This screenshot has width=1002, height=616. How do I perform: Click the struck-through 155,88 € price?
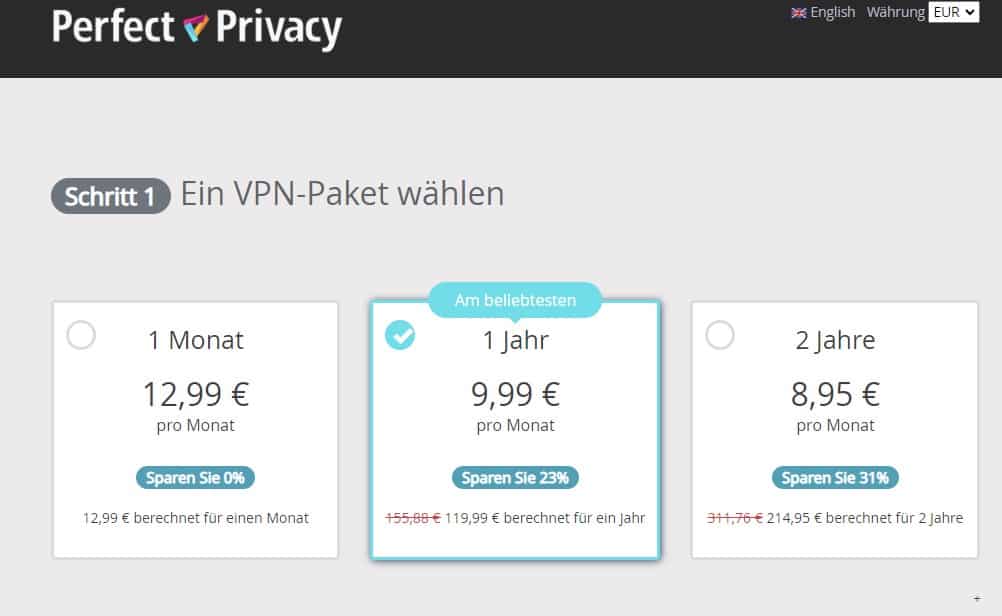point(412,518)
